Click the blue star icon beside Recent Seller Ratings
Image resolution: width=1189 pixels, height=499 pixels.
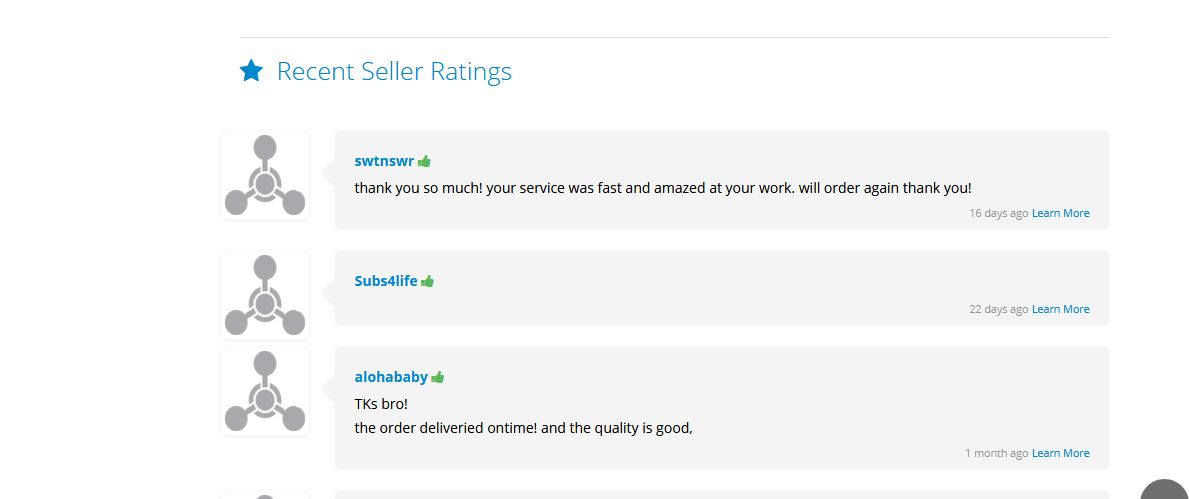click(251, 71)
